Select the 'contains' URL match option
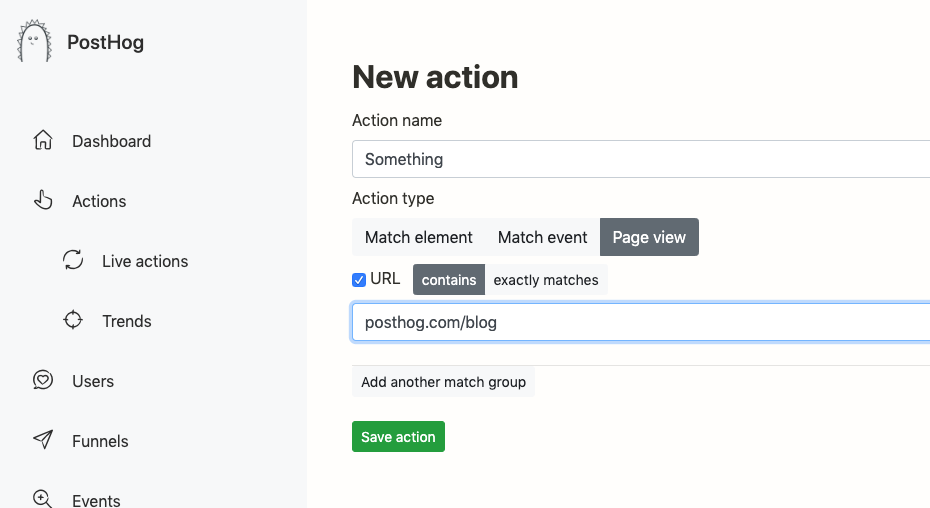 pos(449,280)
